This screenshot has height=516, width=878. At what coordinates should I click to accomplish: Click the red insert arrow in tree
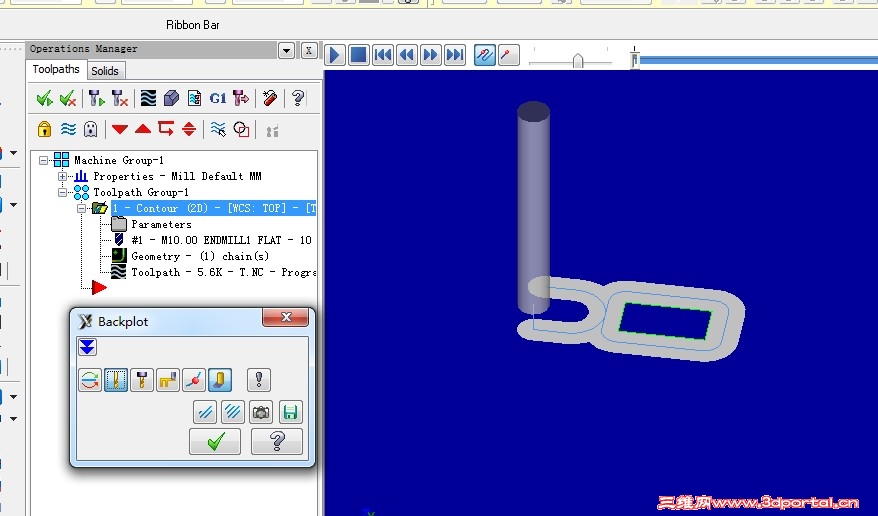click(99, 288)
